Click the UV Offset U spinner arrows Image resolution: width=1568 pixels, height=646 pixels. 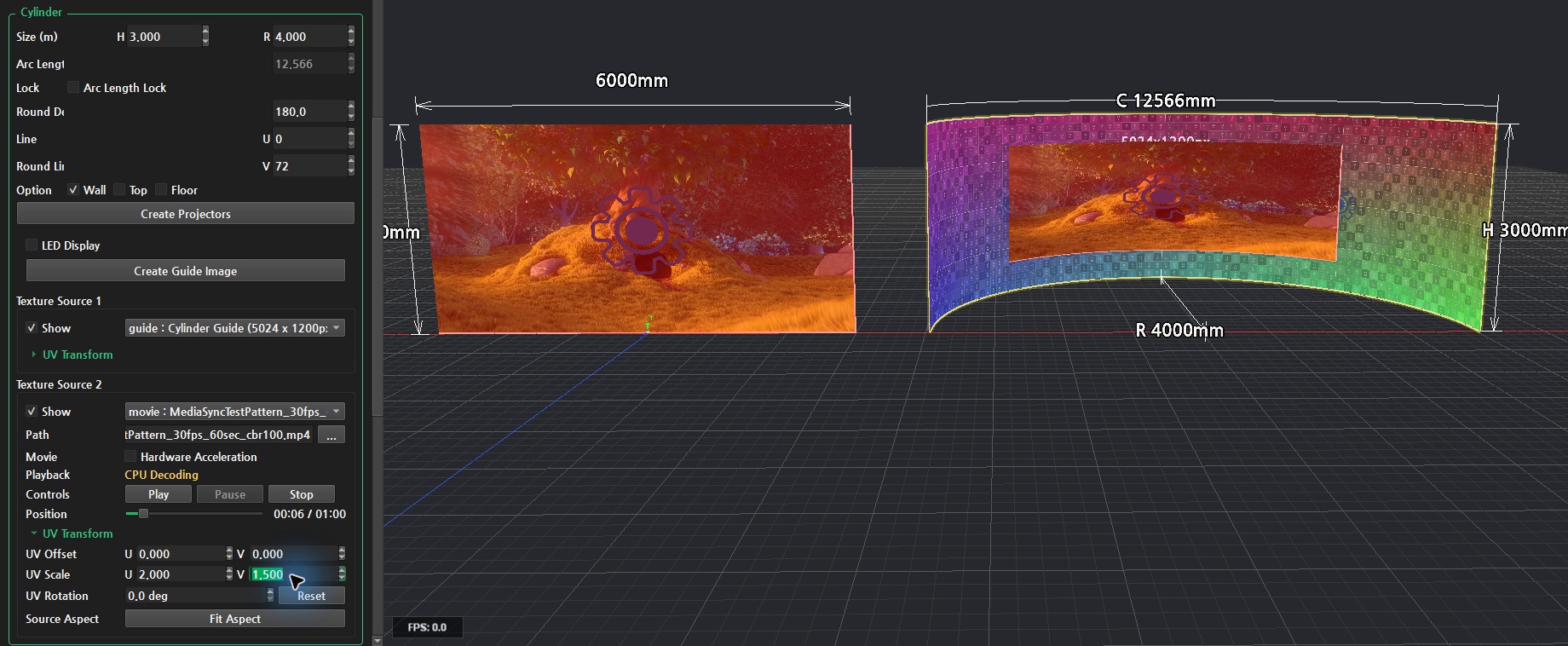click(x=229, y=554)
